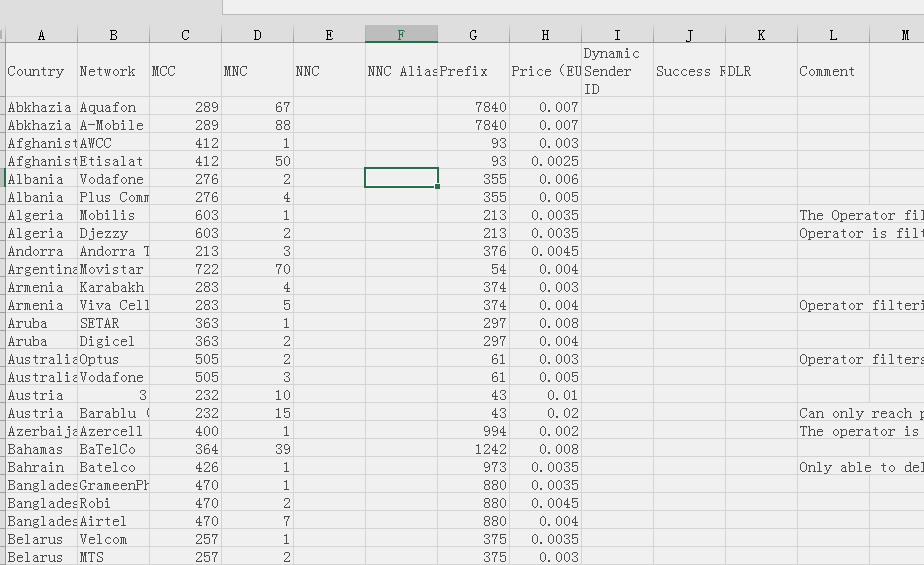Click the 'Djezzy' network cell
924x565 pixels.
(x=113, y=233)
